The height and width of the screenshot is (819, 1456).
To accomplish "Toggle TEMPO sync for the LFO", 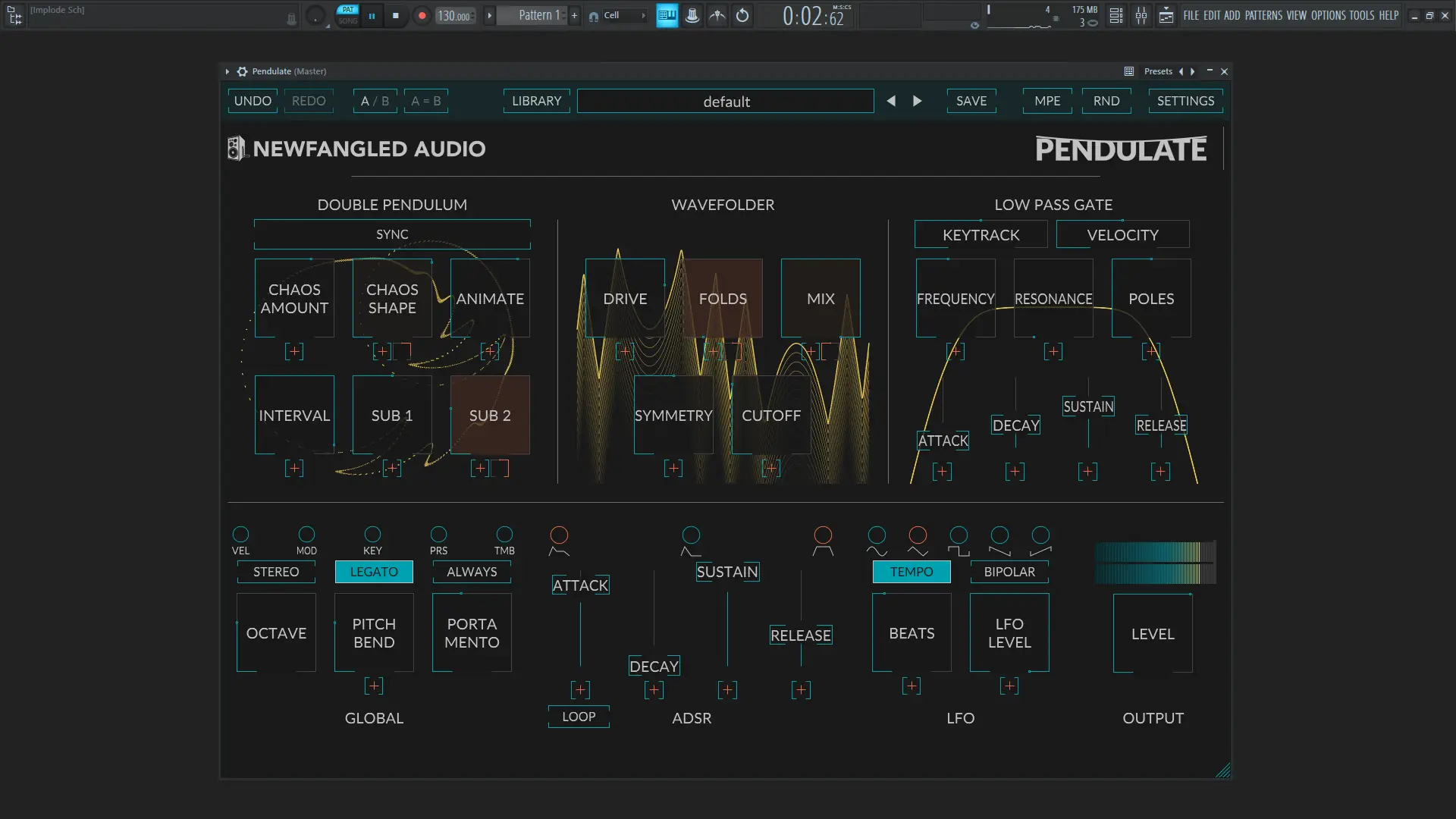I will tap(912, 572).
